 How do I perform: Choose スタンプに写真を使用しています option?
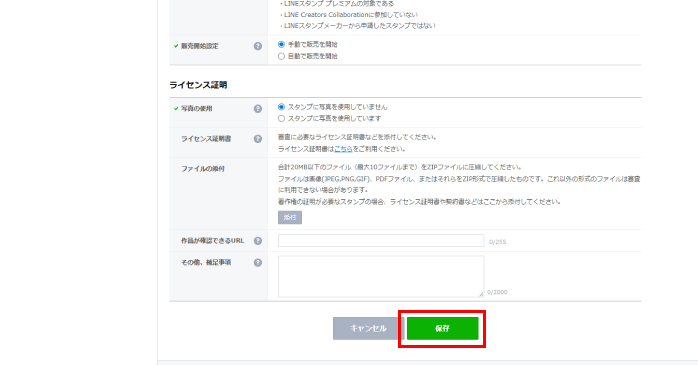pyautogui.click(x=281, y=118)
